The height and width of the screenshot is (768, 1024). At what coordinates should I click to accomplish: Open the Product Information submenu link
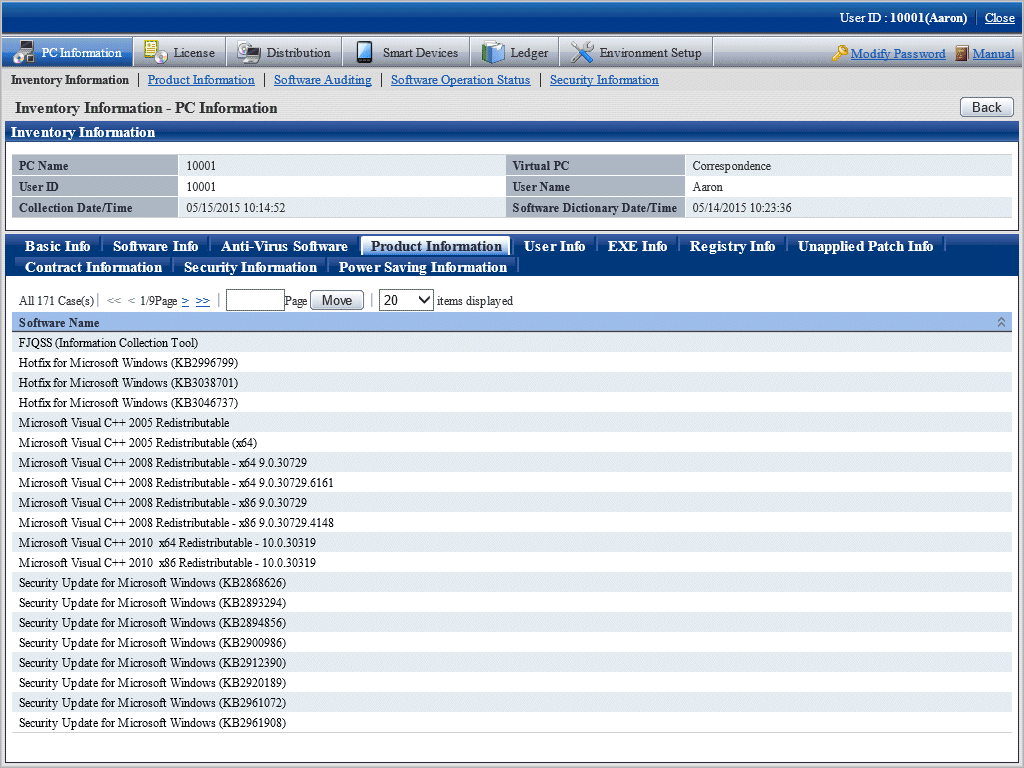pyautogui.click(x=200, y=80)
